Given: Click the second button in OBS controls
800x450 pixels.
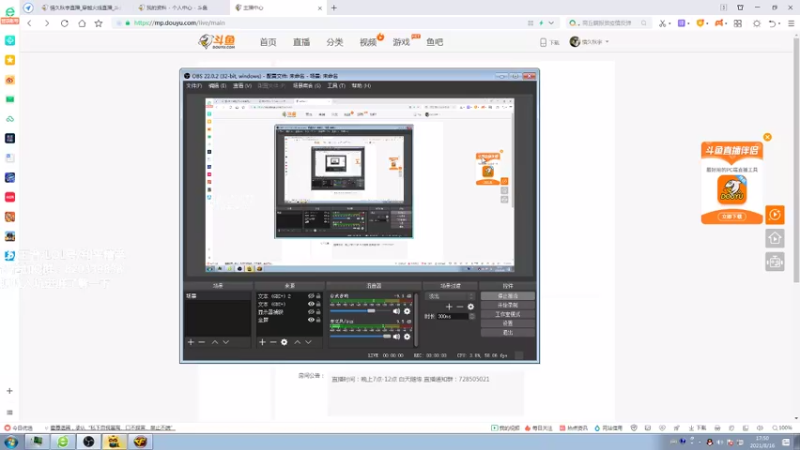Looking at the screenshot, I should pyautogui.click(x=508, y=305).
